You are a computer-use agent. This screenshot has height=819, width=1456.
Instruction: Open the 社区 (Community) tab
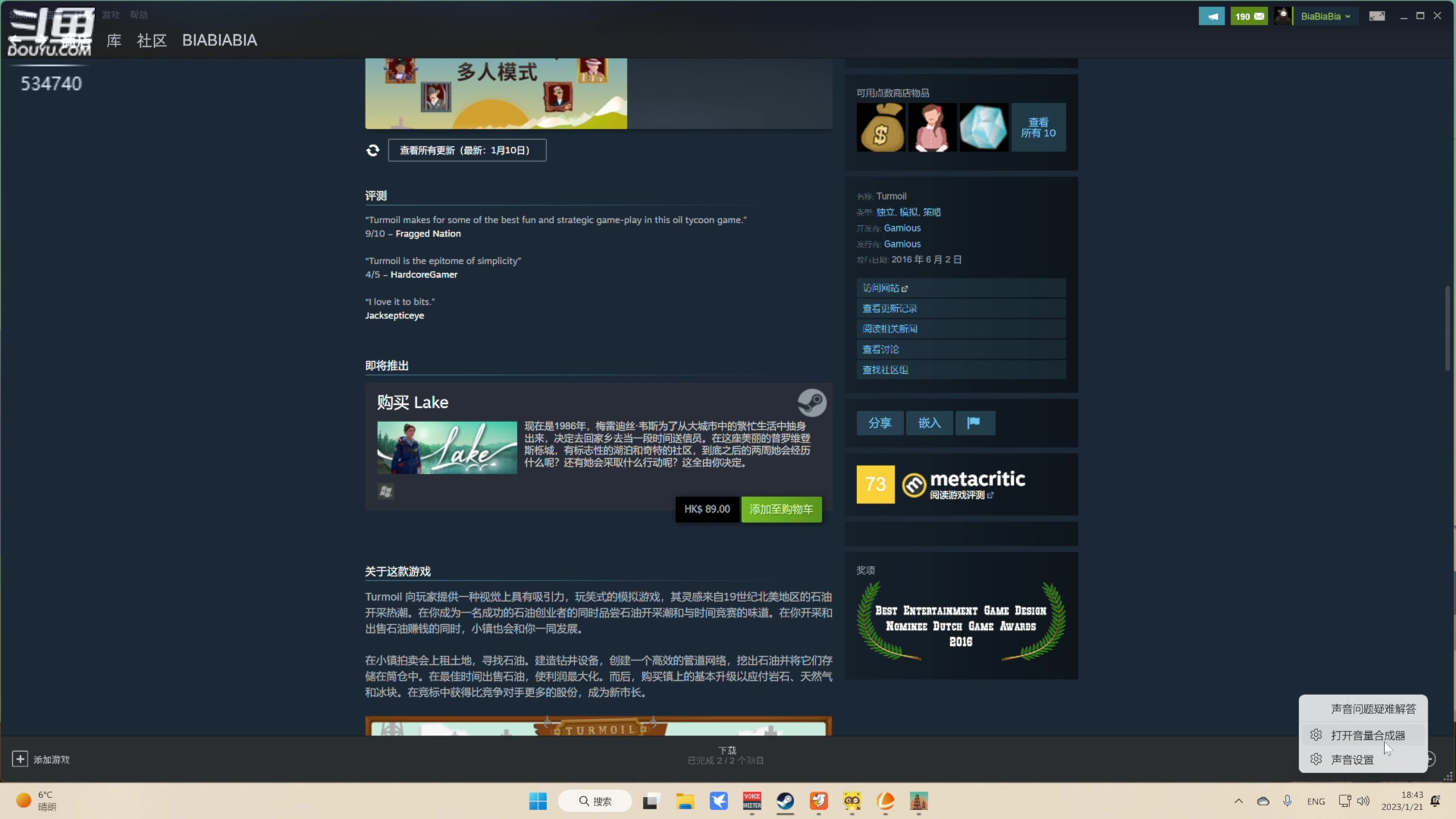[x=152, y=40]
